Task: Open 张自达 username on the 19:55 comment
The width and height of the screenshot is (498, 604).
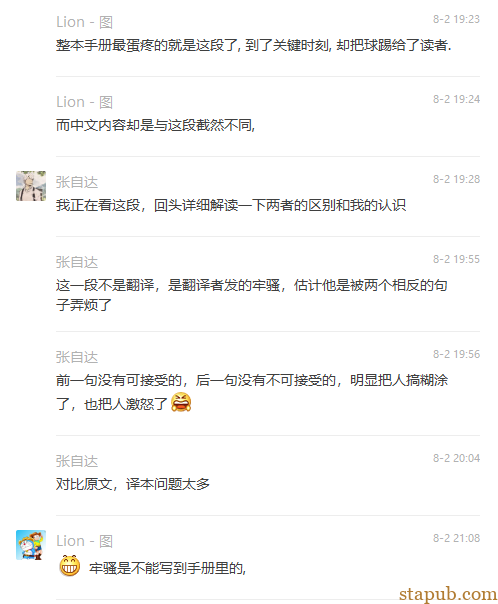Action: point(77,262)
